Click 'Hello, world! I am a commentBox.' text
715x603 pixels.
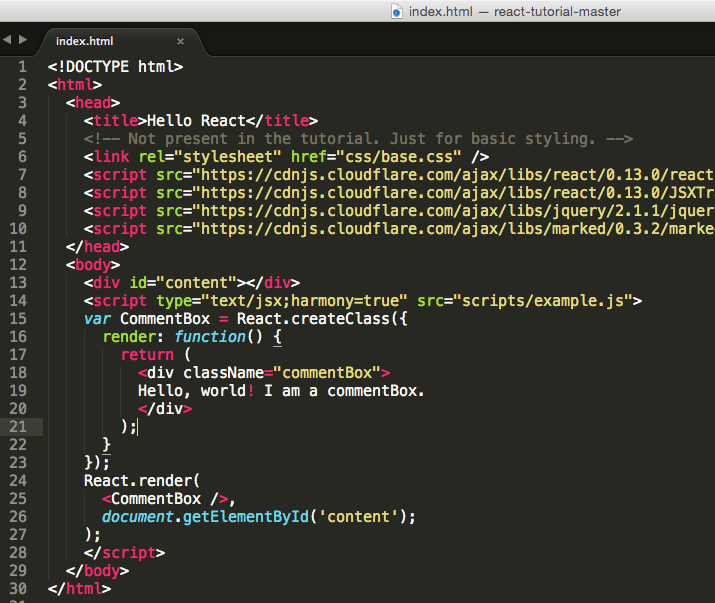click(281, 391)
